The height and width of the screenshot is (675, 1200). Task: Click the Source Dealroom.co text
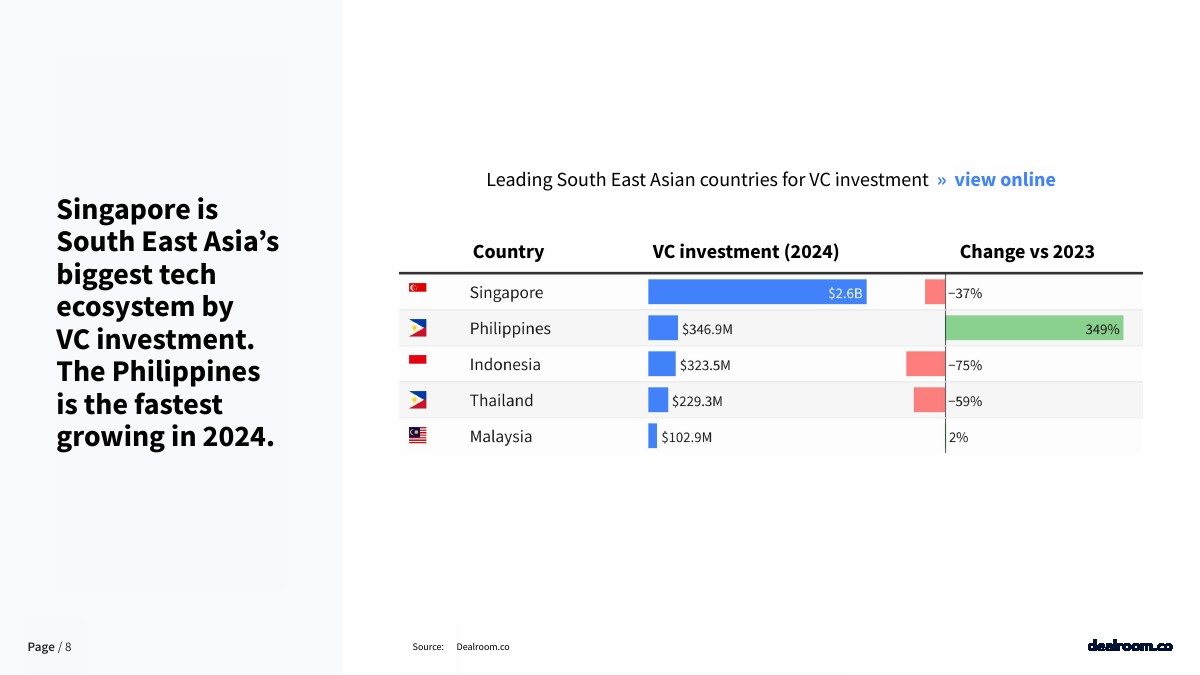click(x=461, y=647)
